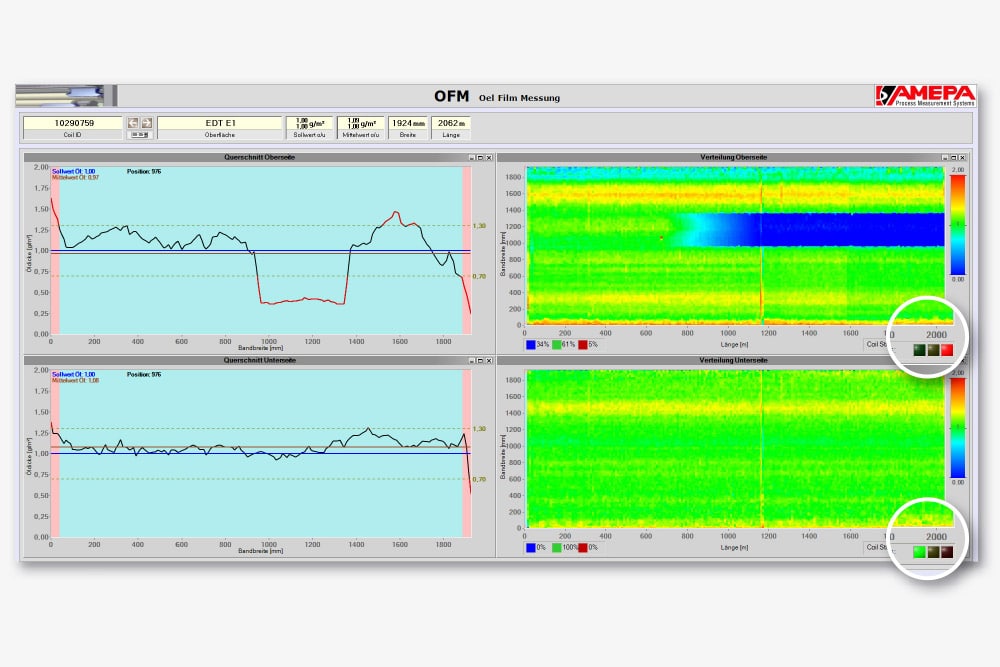The height and width of the screenshot is (667, 1000).
Task: Switch focus to the Querschnitt Oberseite panel title
Action: coord(260,157)
